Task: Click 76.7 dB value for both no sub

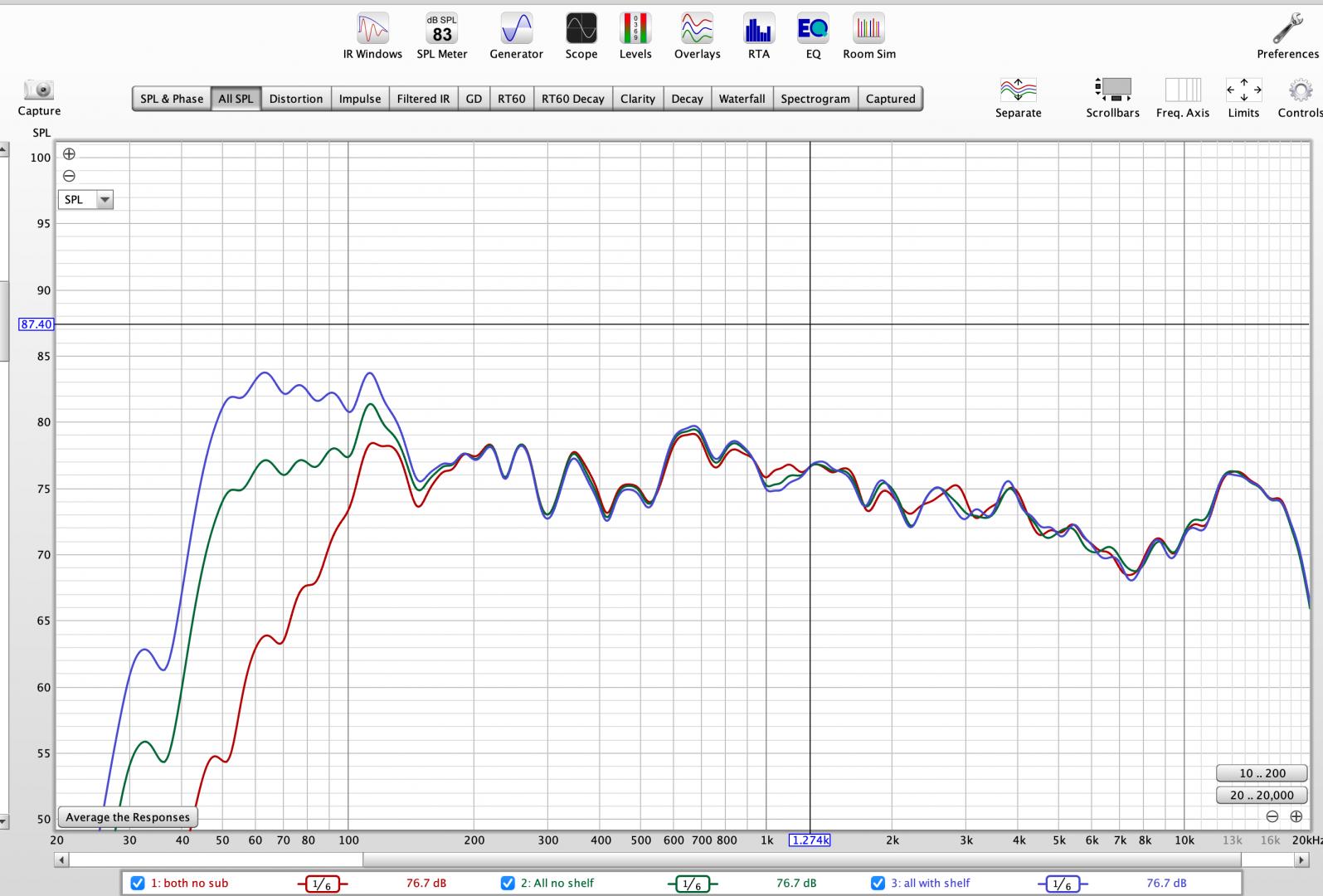Action: click(426, 884)
